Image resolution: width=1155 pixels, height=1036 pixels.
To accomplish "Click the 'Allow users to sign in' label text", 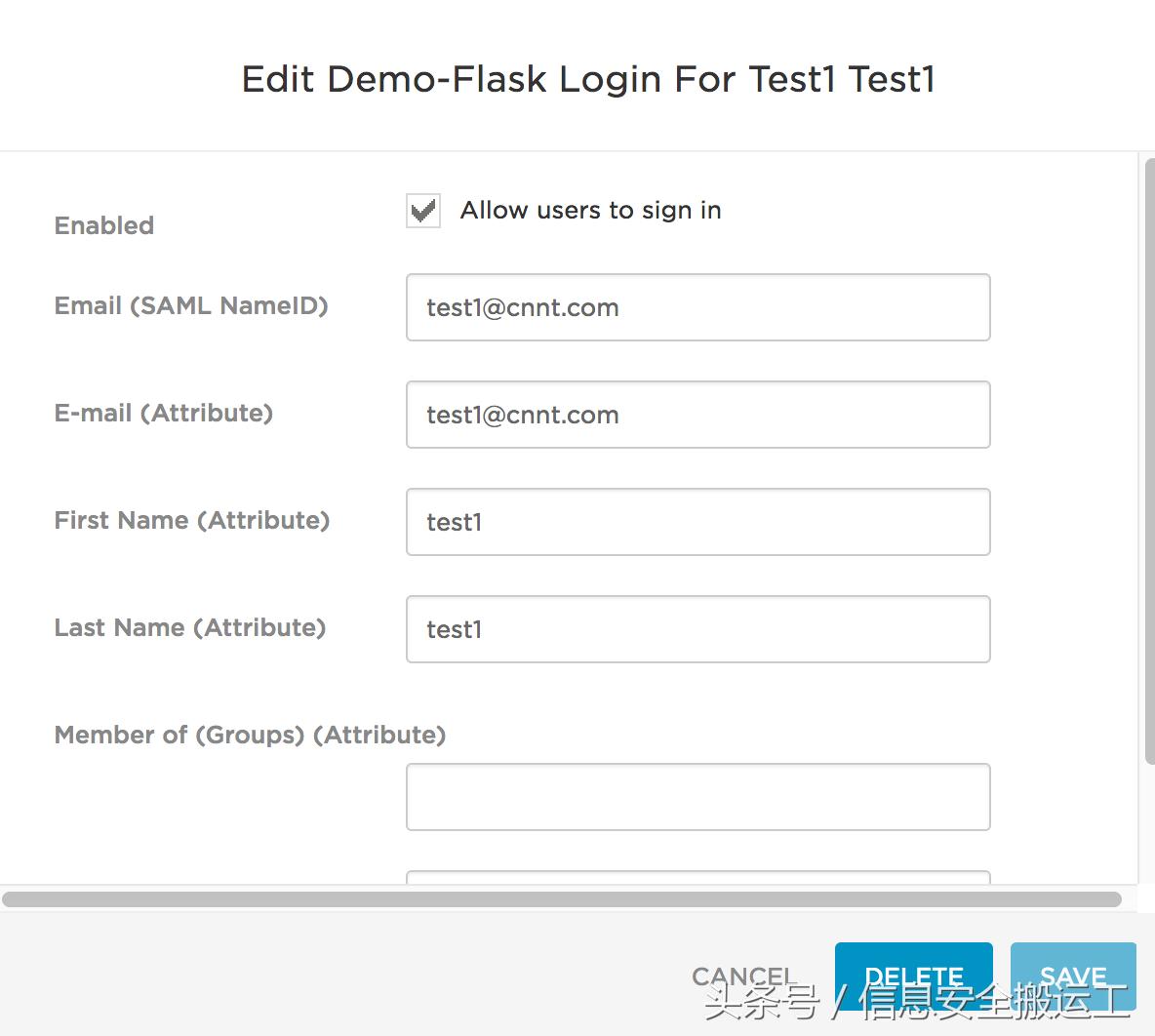I will coord(590,211).
